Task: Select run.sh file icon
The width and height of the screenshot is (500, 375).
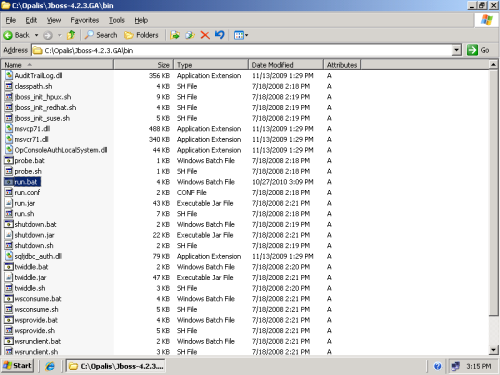Action: click(9, 214)
